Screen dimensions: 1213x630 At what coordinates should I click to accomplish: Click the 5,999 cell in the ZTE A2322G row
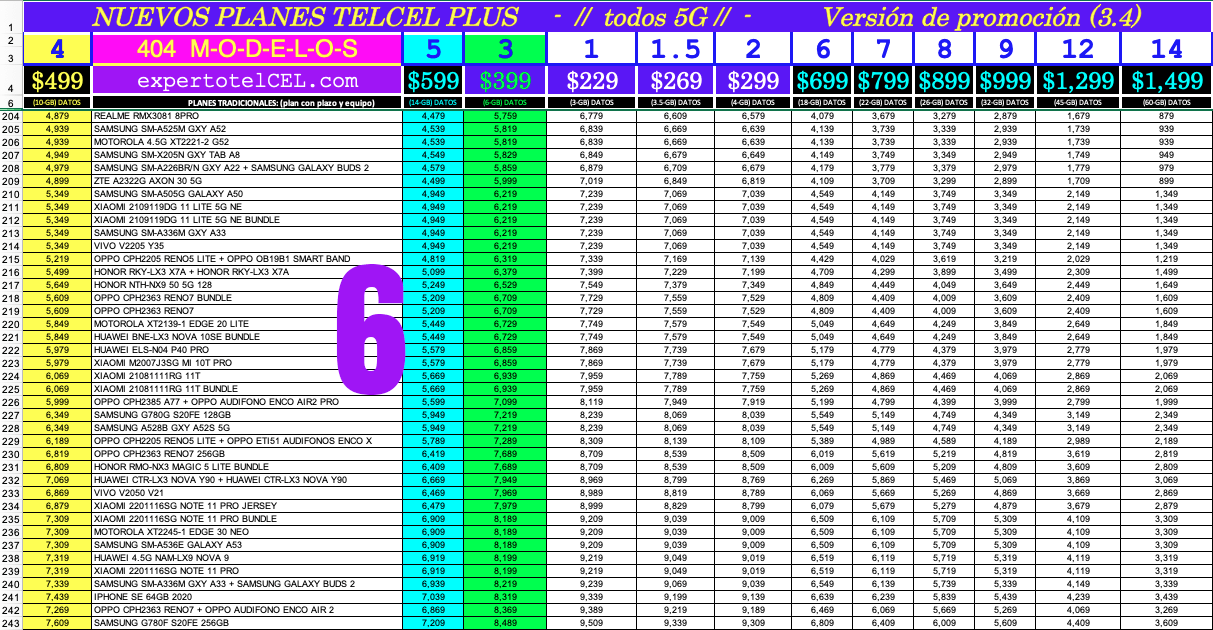pyautogui.click(x=505, y=181)
